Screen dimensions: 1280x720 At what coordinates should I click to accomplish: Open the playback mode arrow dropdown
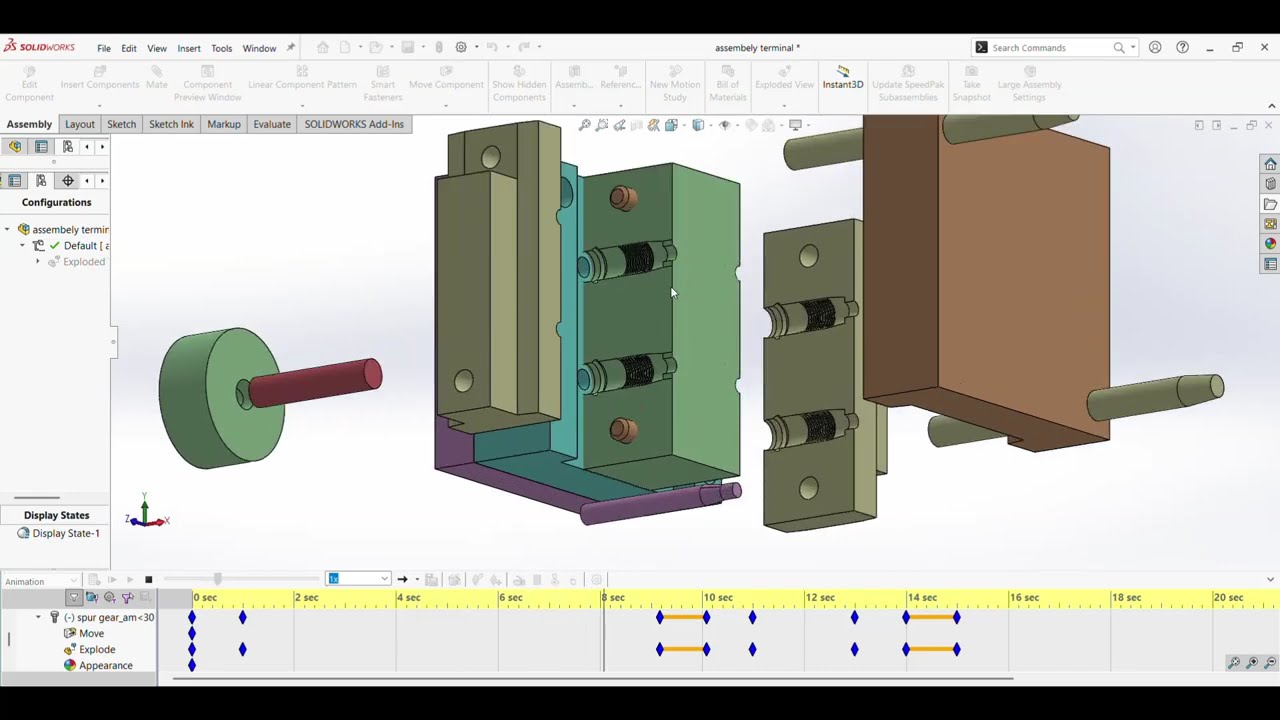coord(416,580)
